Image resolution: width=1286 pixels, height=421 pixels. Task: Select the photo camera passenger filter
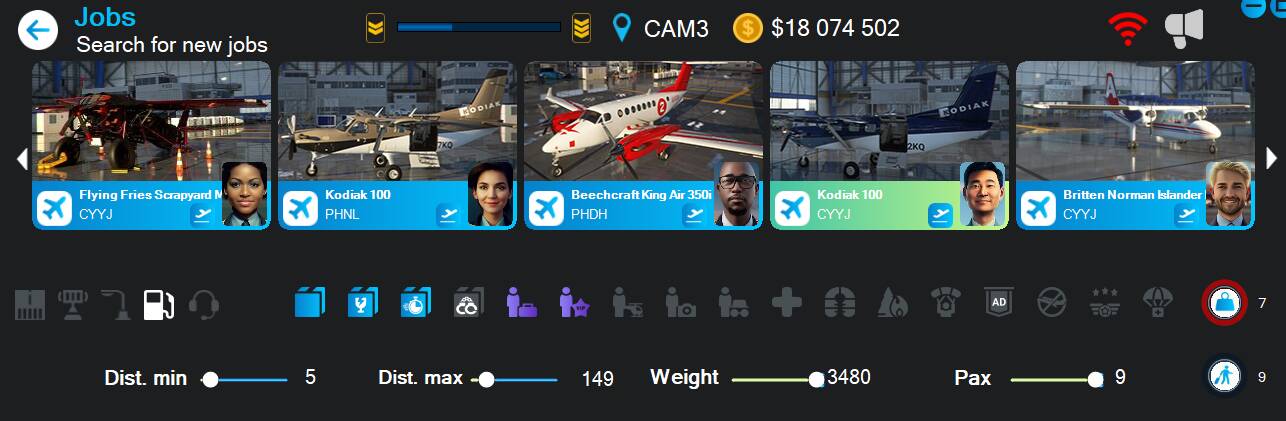[x=680, y=302]
